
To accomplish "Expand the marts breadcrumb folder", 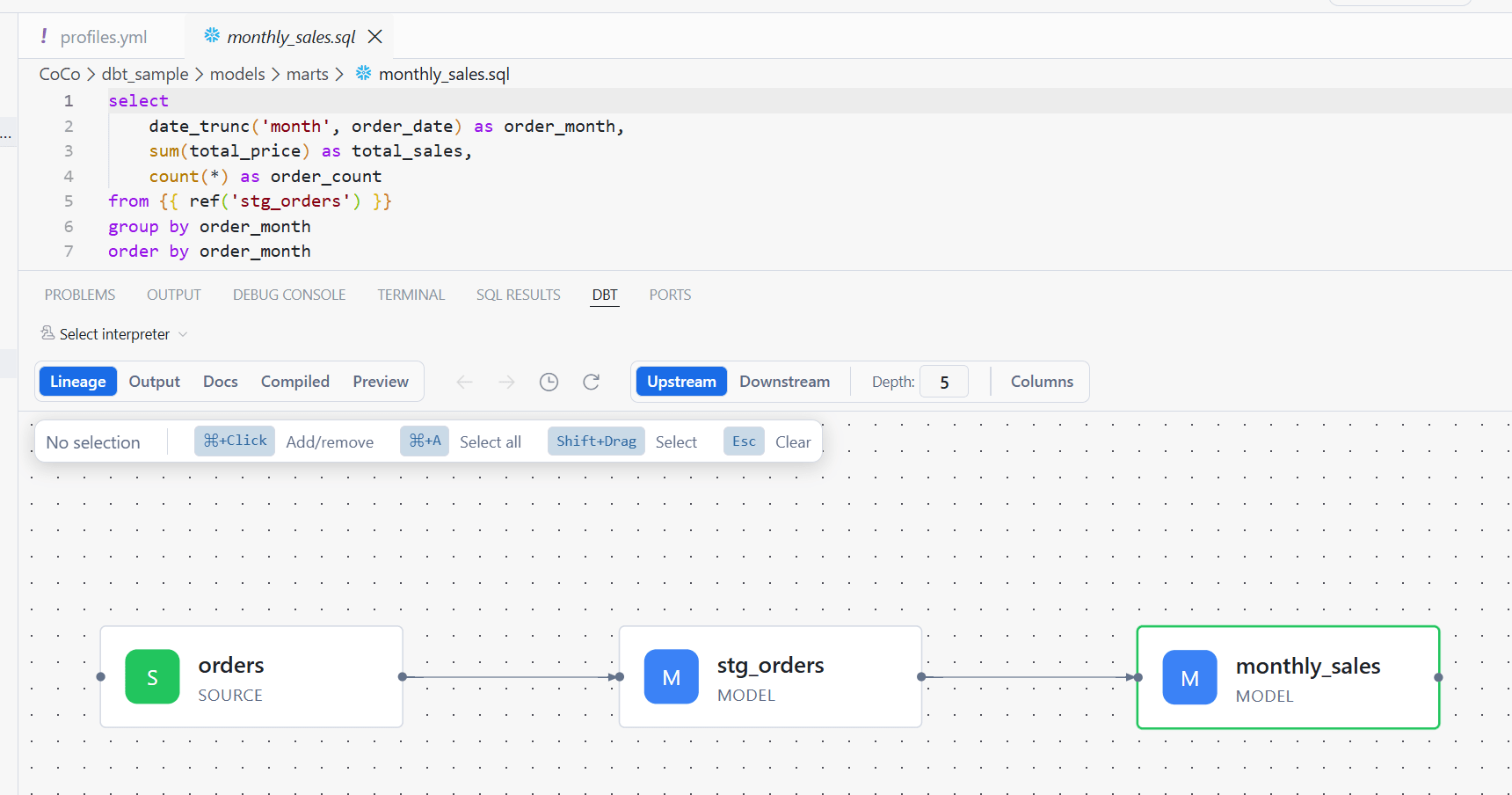I will click(308, 74).
